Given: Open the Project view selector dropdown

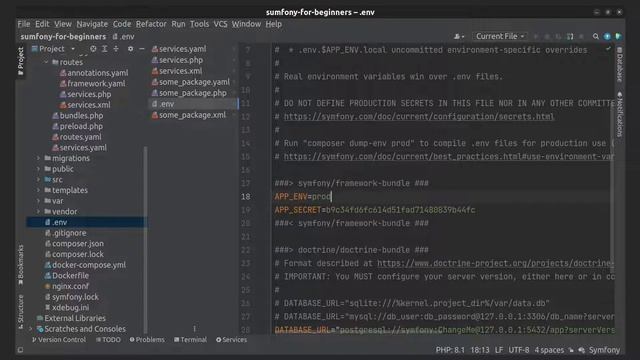Looking at the screenshot, I should [x=53, y=49].
